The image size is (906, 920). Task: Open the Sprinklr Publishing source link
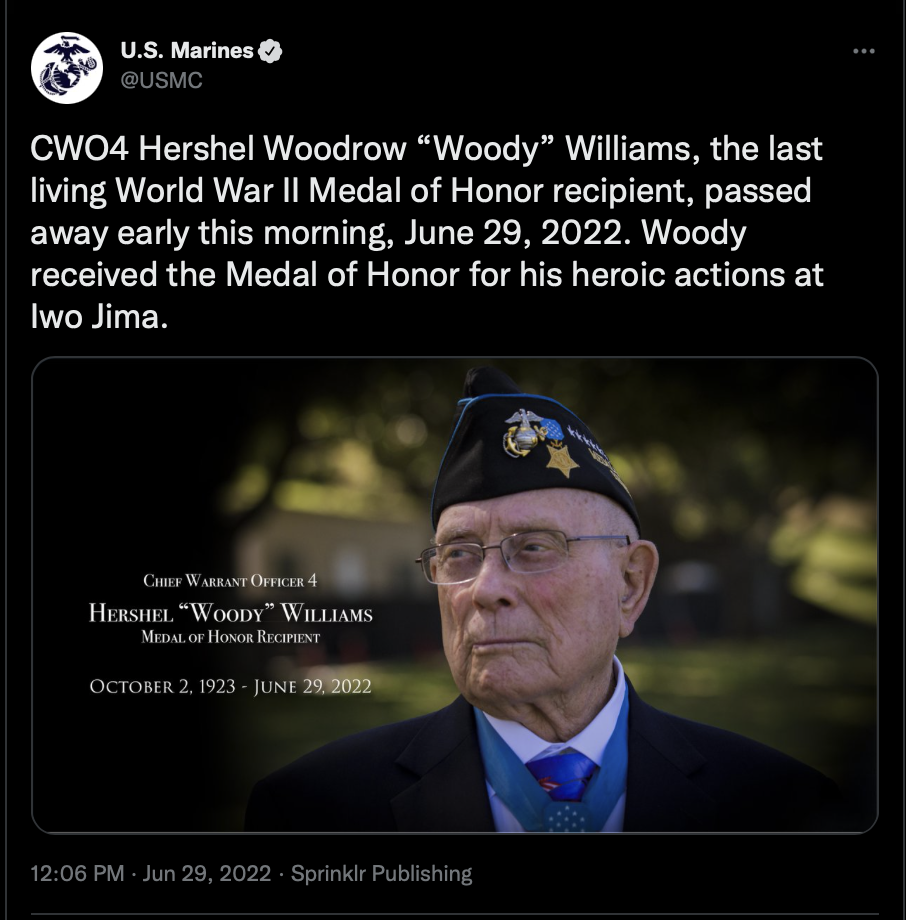381,873
